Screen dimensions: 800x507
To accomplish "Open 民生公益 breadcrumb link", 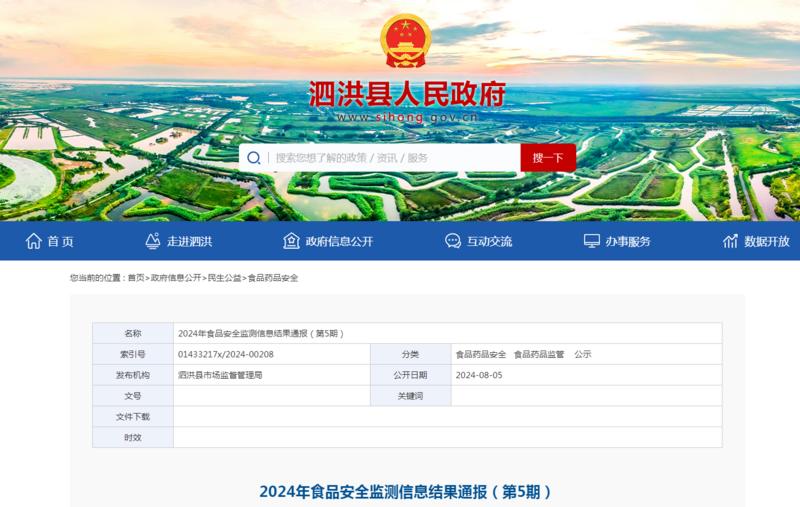I will click(224, 278).
